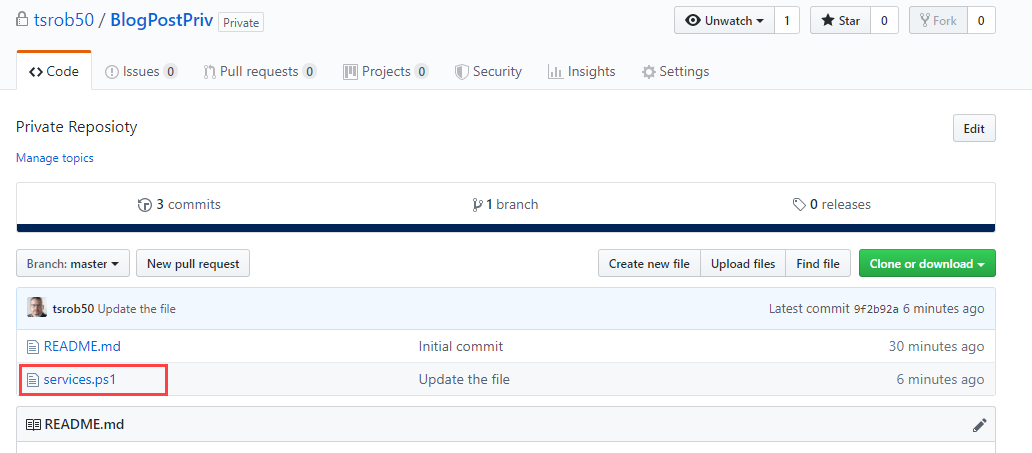
Task: Open the services.ps1 file link
Action: point(80,379)
